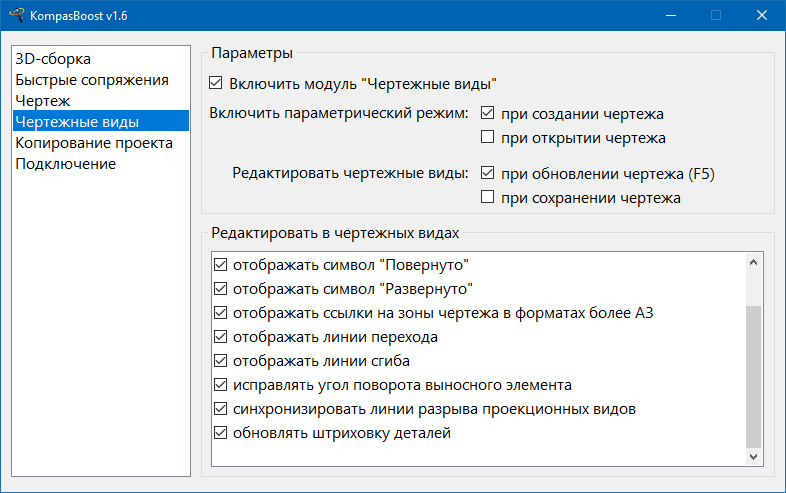This screenshot has height=493, width=786.
Task: Uncheck "при создании чертежа" option
Action: (x=488, y=114)
